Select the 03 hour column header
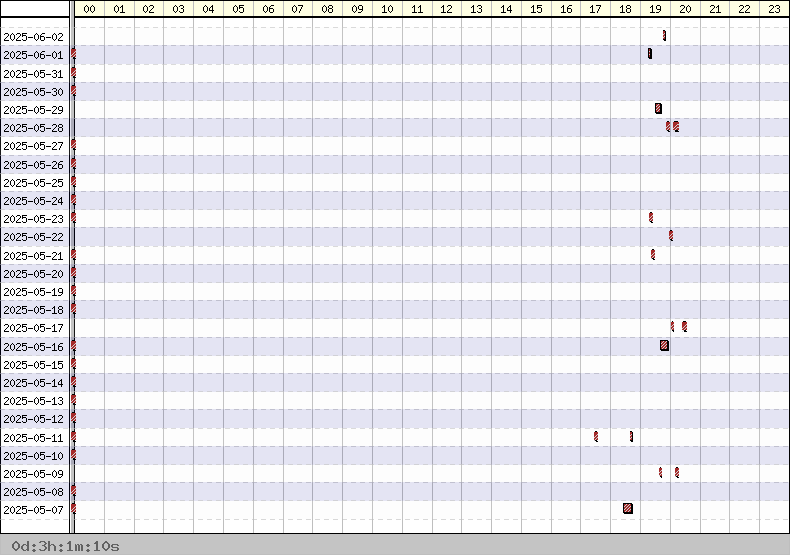Screen dimensions: 790x555 tap(179, 9)
